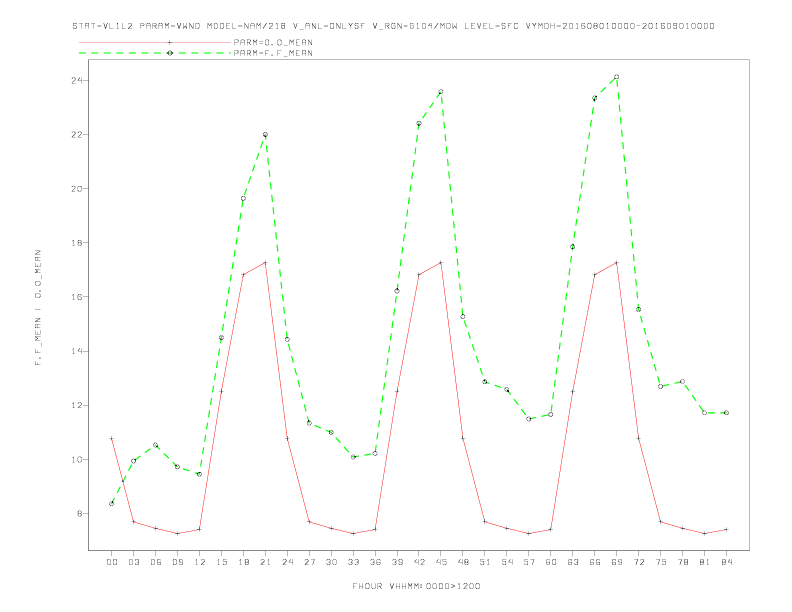Click the green circle marker in the legend
The width and height of the screenshot is (792, 612).
click(170, 53)
